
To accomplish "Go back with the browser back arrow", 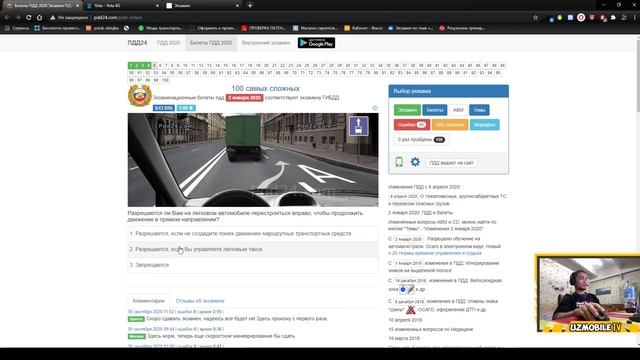I will point(7,18).
